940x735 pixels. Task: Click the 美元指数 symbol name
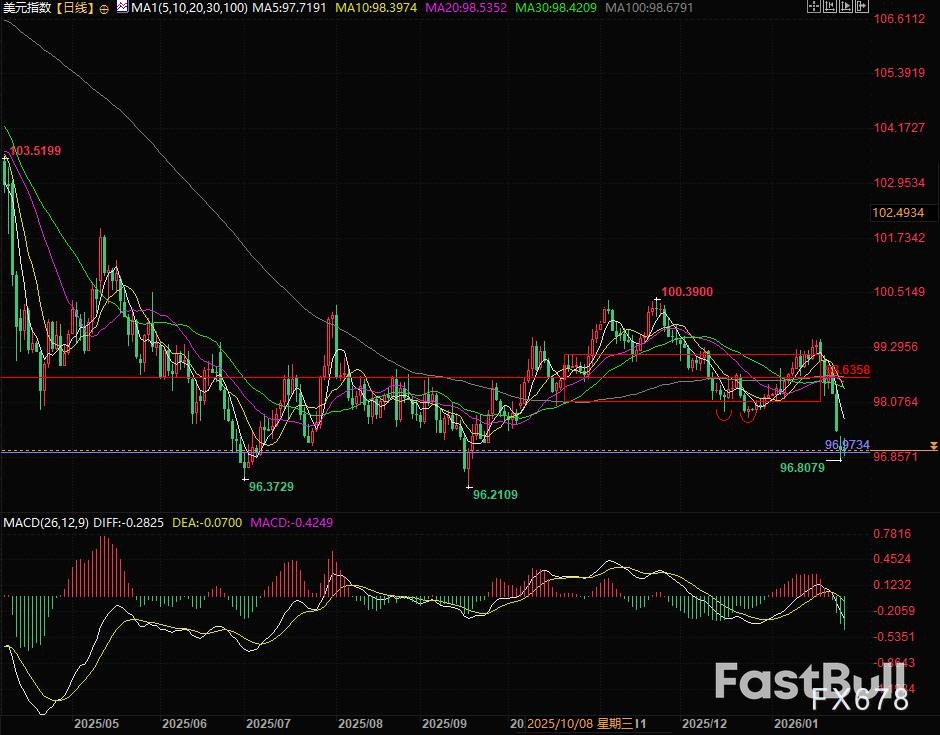(x=26, y=8)
